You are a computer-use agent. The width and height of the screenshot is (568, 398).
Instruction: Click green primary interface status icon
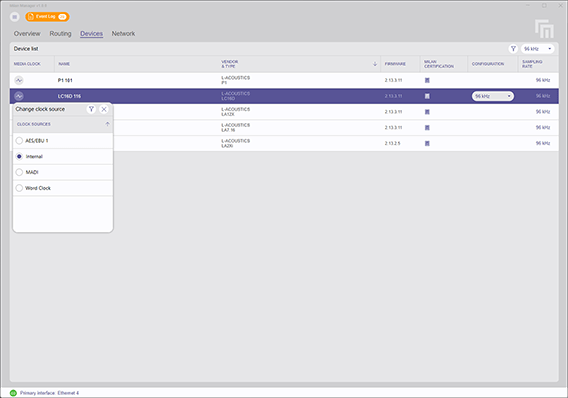point(13,393)
